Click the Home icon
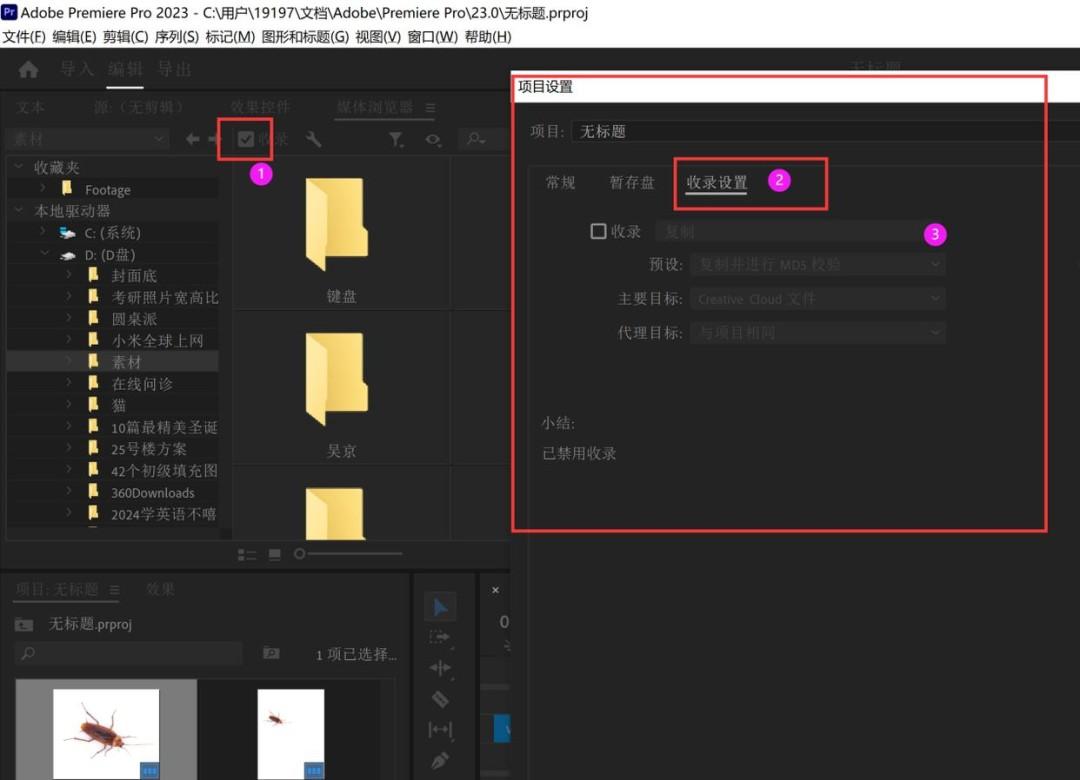This screenshot has height=780, width=1080. pyautogui.click(x=29, y=69)
